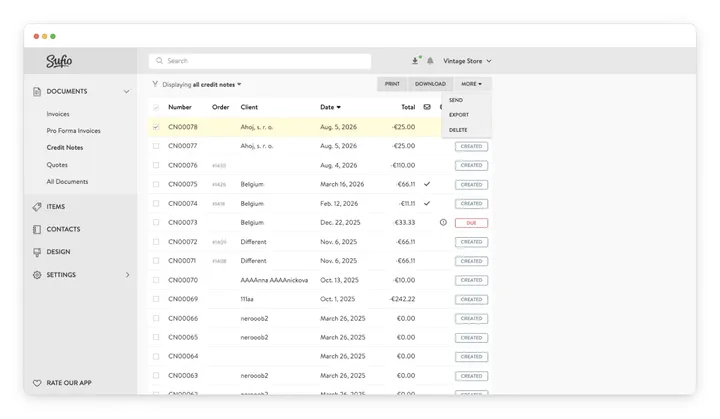This screenshot has width=720, height=419.
Task: Select the CN00074 row checkbox
Action: pyautogui.click(x=156, y=204)
